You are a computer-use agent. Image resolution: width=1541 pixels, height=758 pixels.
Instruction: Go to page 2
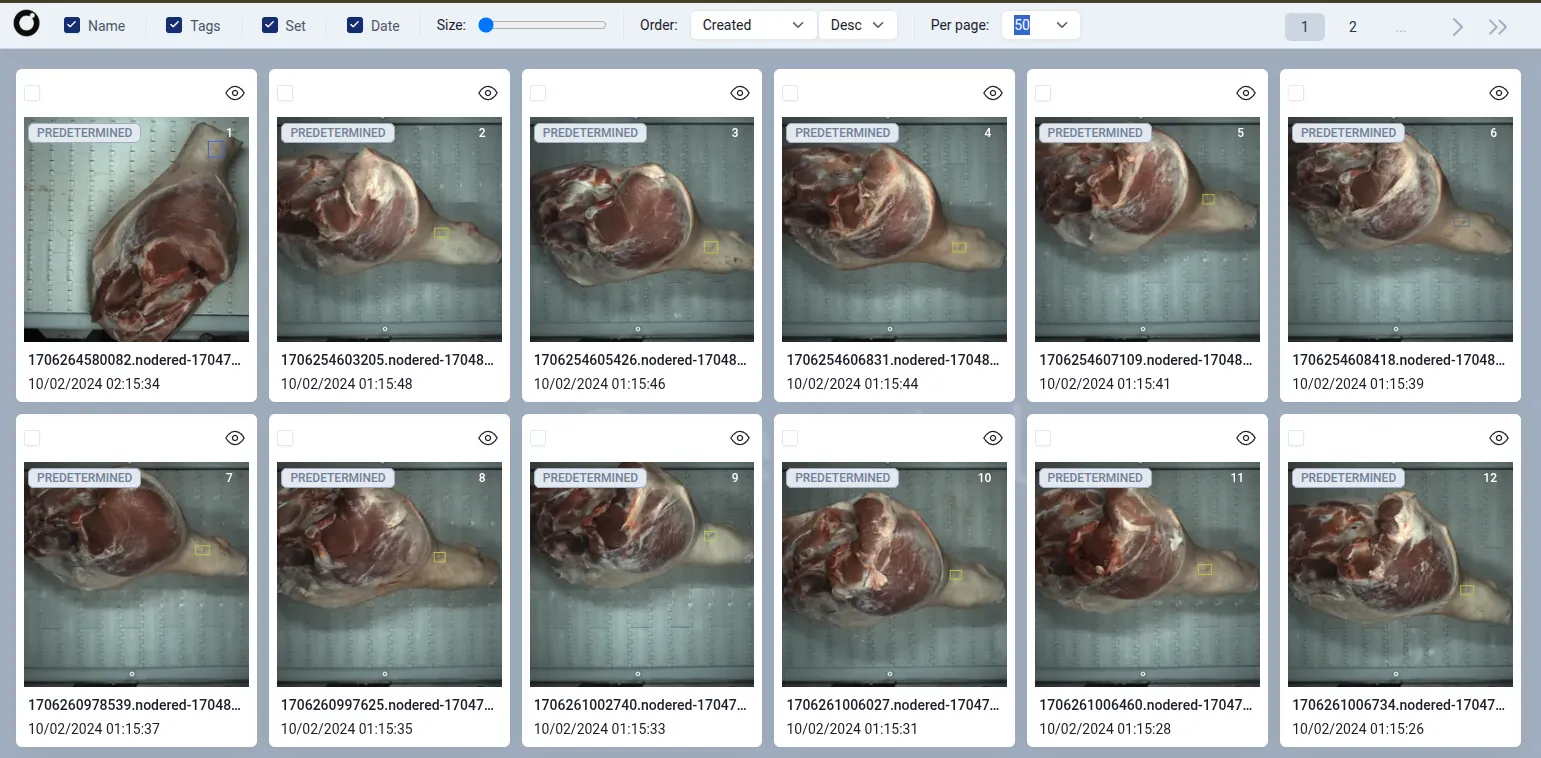coord(1352,27)
